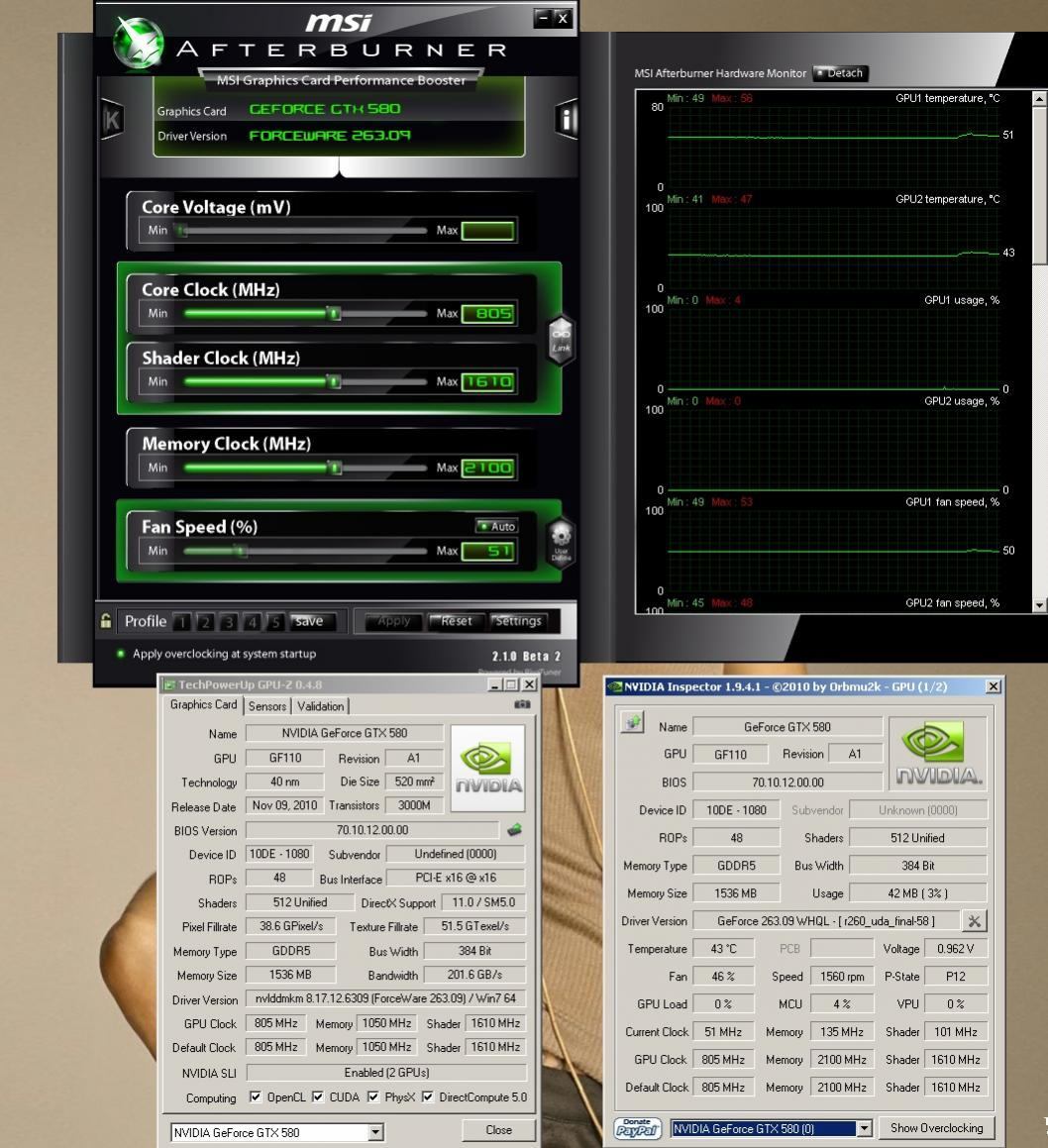Click the Shader Clock slider handle
Screen dimensions: 1048x1148
(334, 382)
